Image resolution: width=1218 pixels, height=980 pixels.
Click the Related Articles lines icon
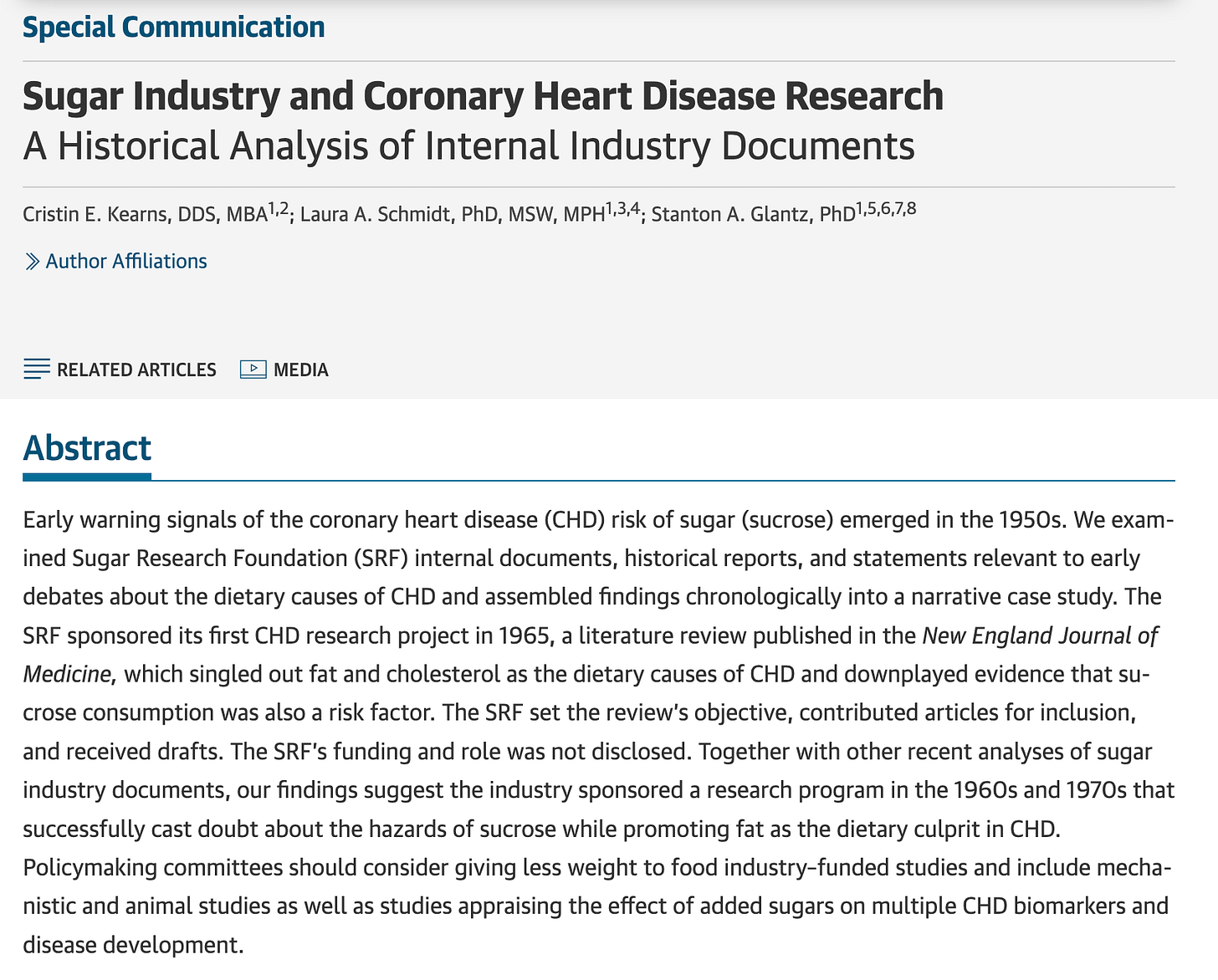tap(37, 369)
